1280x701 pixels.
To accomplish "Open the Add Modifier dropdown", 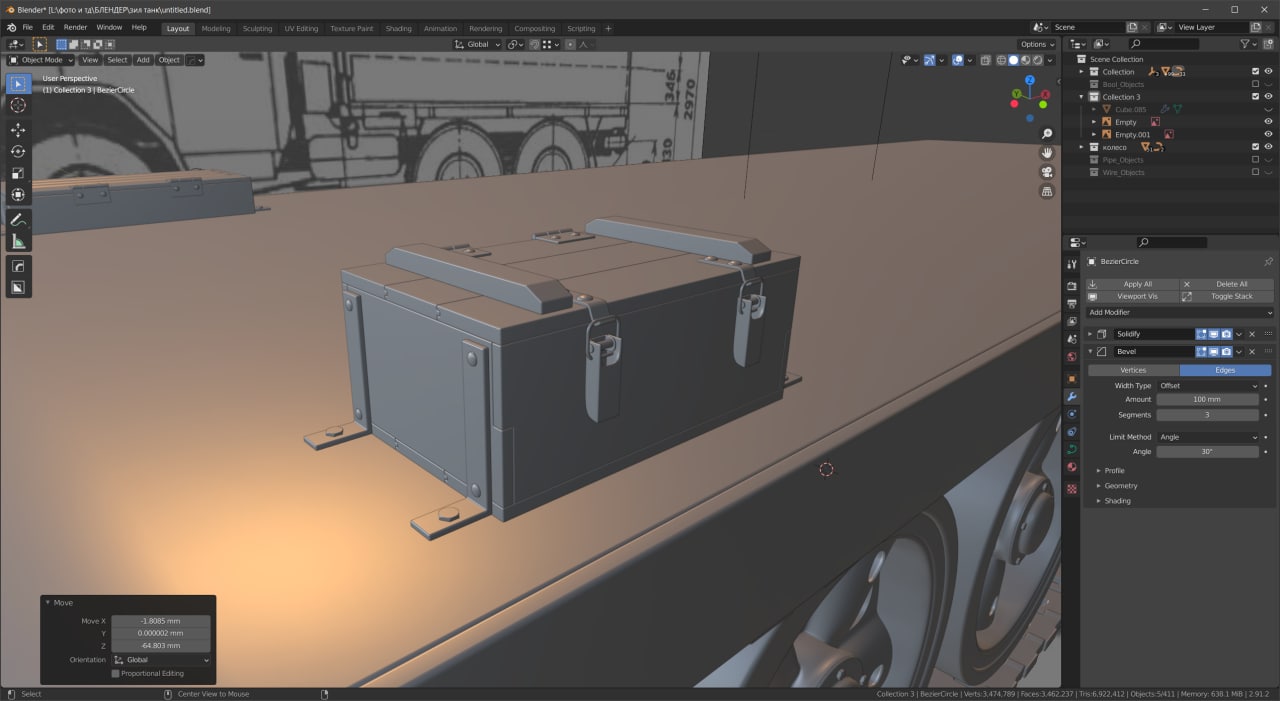I will (x=1180, y=312).
